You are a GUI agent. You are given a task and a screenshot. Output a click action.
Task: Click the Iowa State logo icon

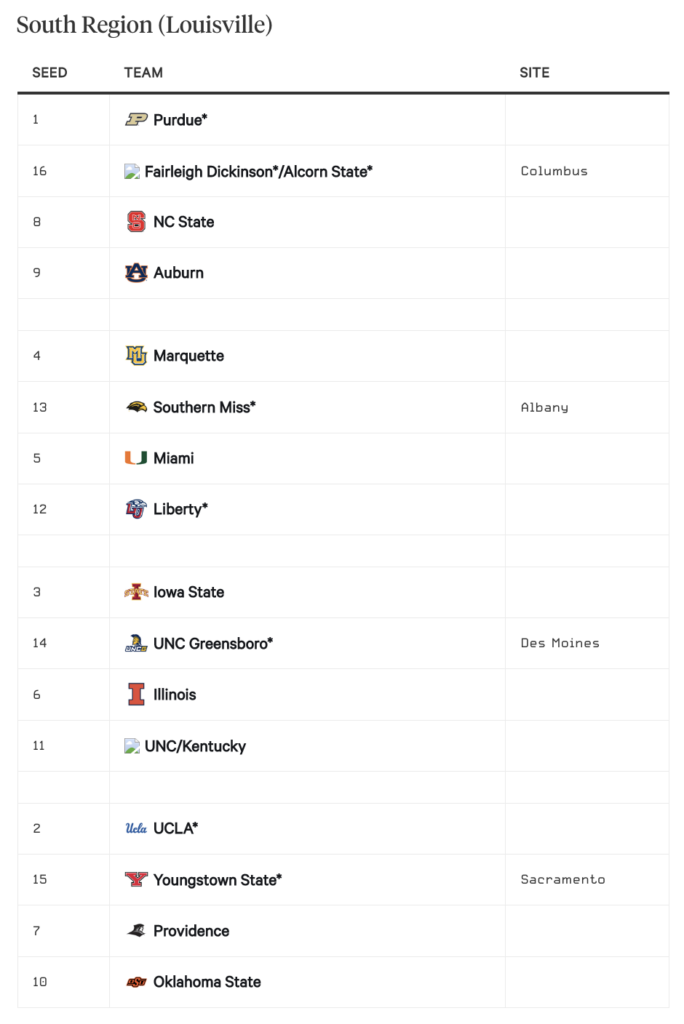click(136, 592)
